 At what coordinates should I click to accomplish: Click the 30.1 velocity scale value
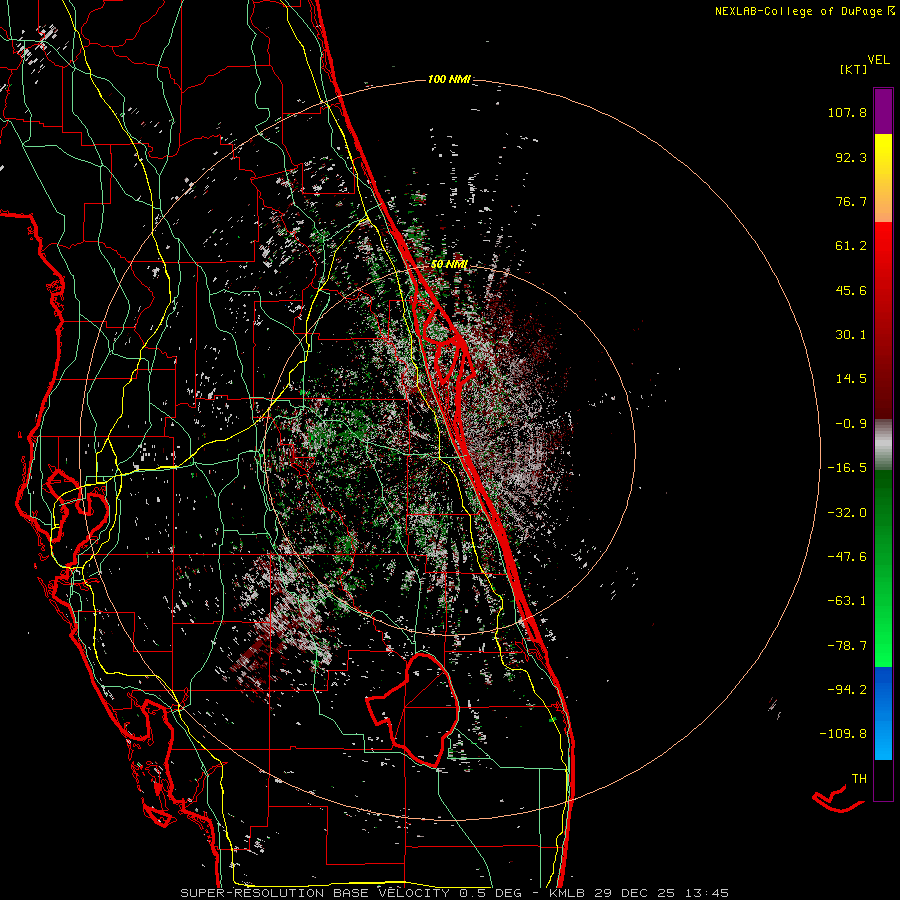(x=851, y=335)
